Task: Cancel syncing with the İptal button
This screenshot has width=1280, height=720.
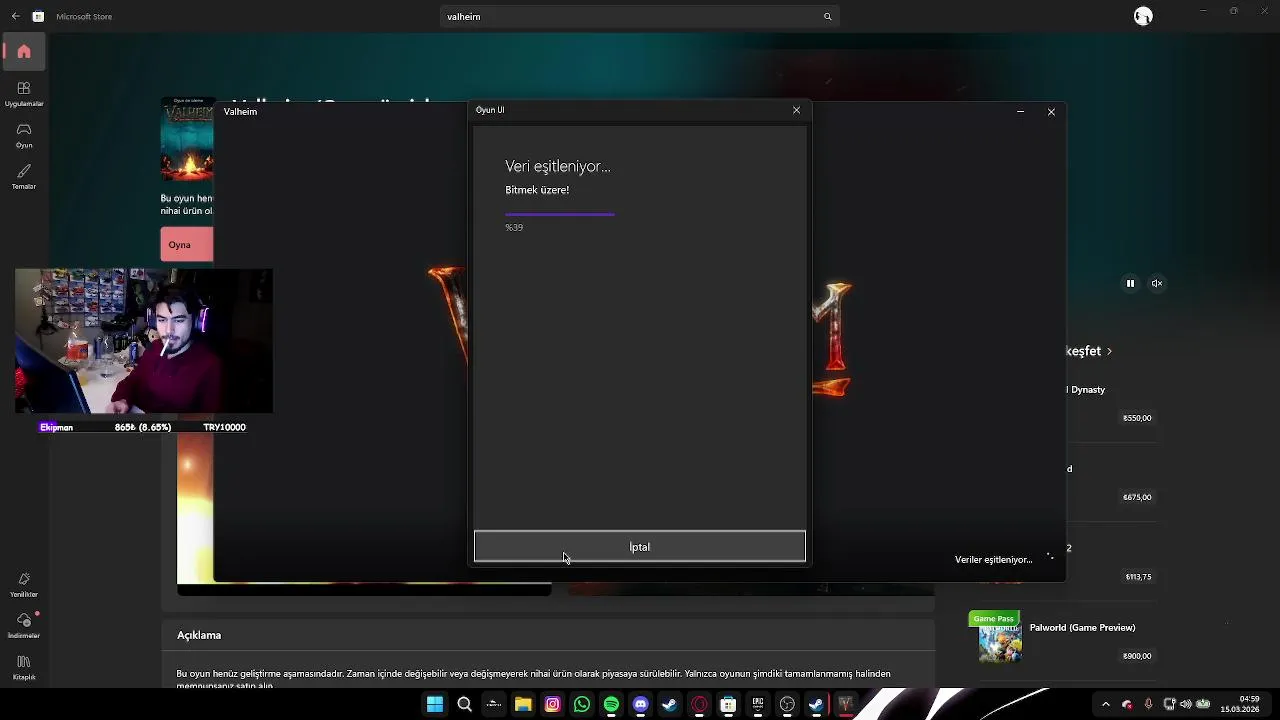Action: 640,547
